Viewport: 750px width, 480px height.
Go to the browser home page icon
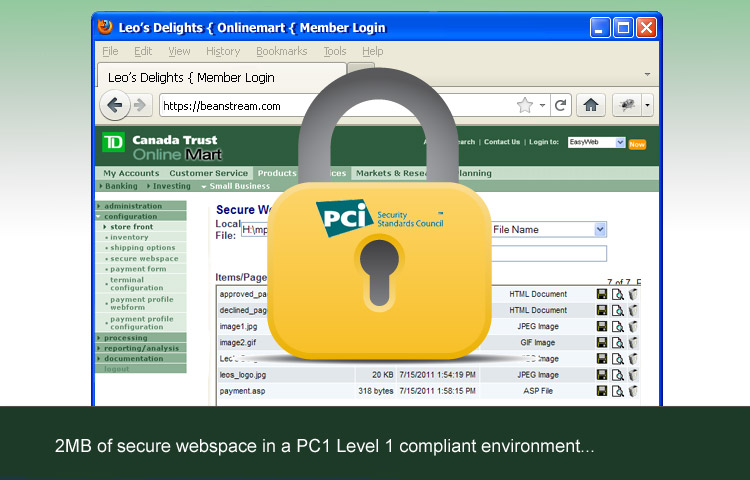click(x=591, y=105)
